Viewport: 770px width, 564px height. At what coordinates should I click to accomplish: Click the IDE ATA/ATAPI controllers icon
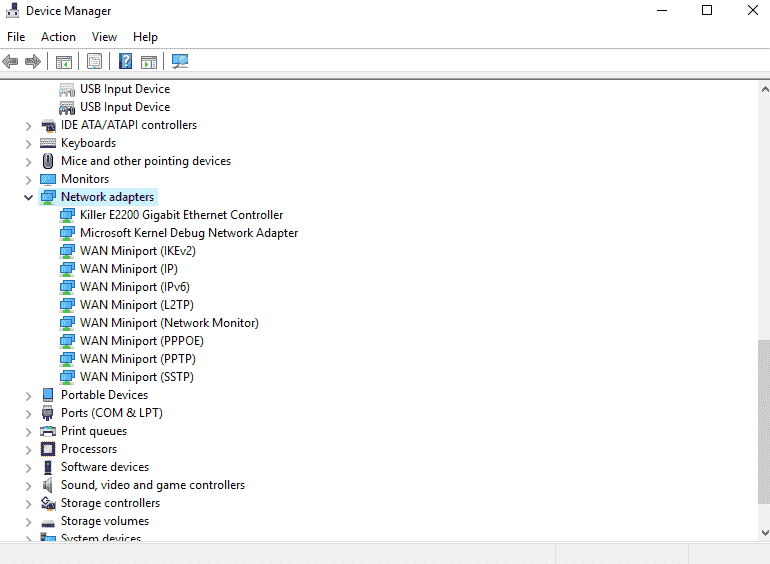pos(48,125)
